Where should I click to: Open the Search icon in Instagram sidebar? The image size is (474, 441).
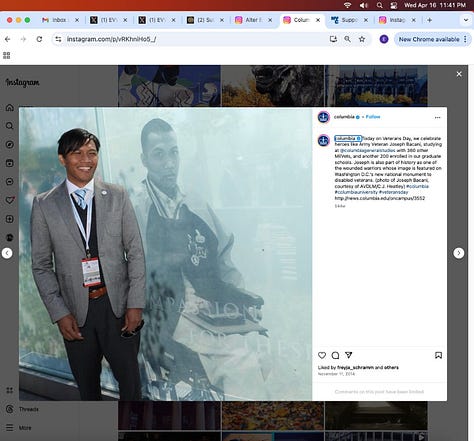[x=10, y=126]
